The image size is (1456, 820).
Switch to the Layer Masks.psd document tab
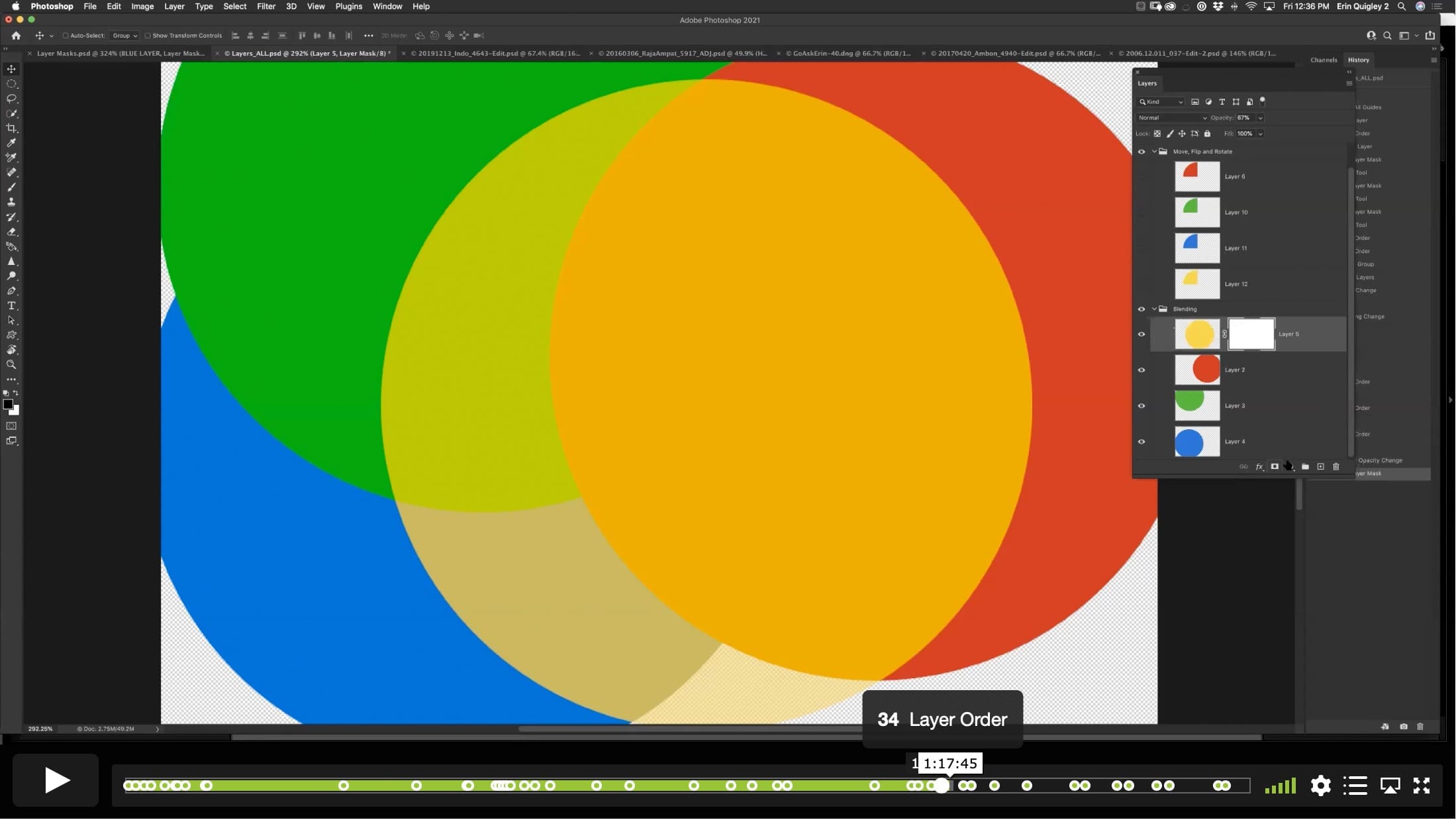121,54
